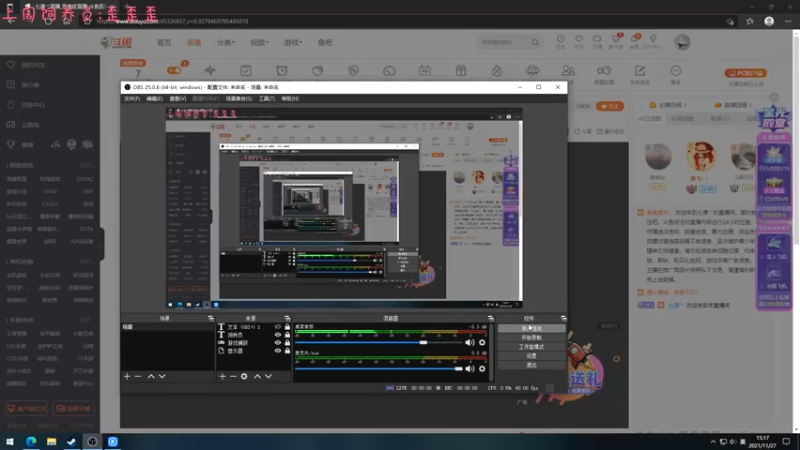Open OBS 文件(F) menu

[x=132, y=98]
